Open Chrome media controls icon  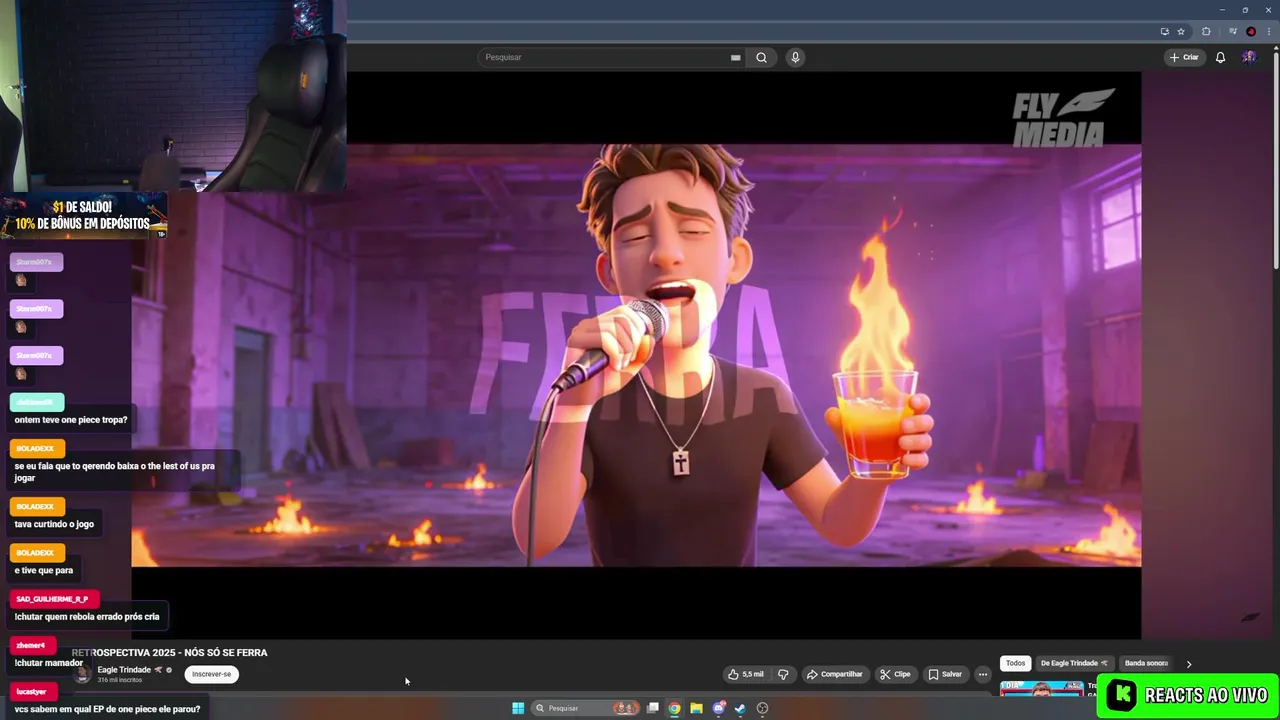[x=1233, y=31]
